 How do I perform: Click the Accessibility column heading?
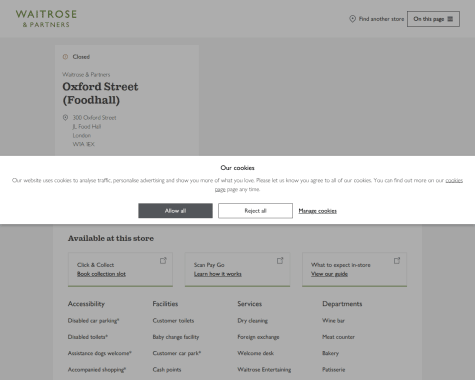pos(86,304)
